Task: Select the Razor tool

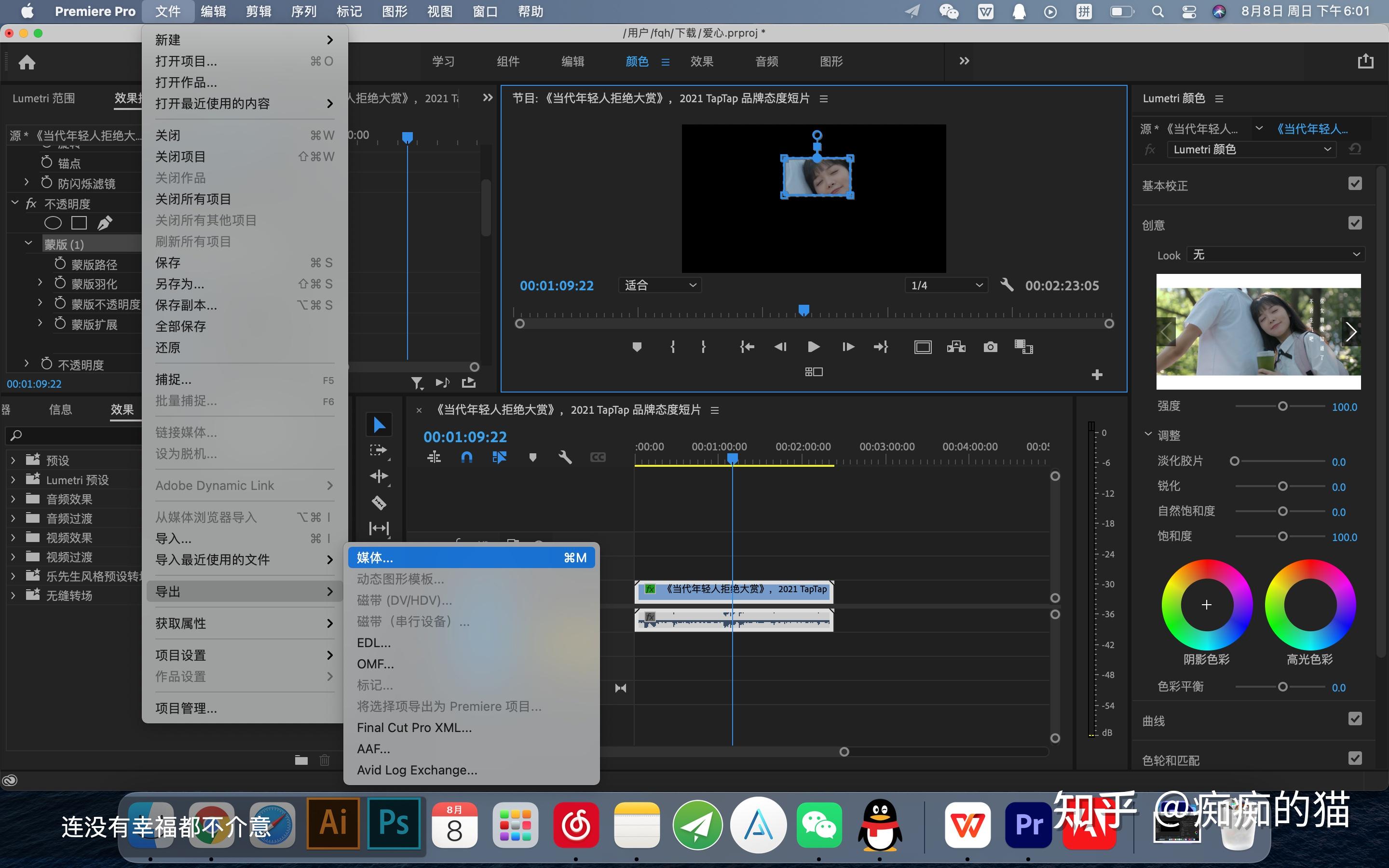Action: click(379, 503)
